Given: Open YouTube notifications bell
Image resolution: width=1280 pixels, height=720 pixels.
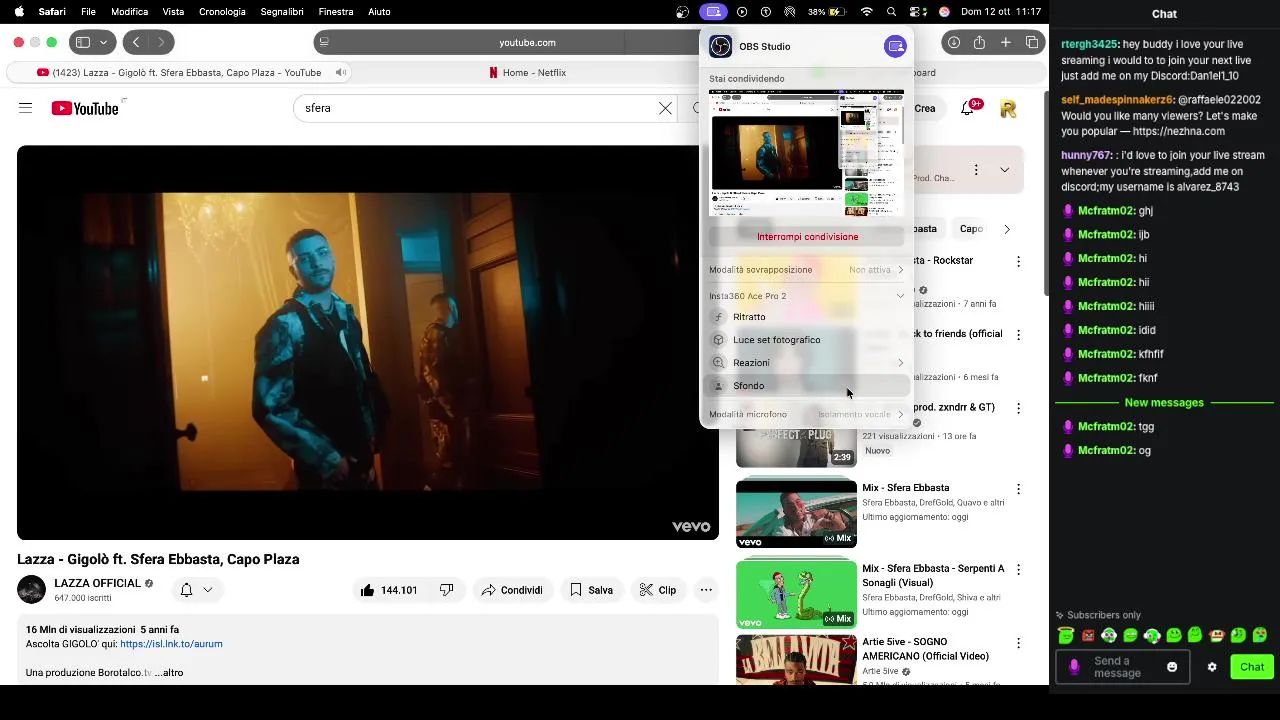Looking at the screenshot, I should [967, 108].
